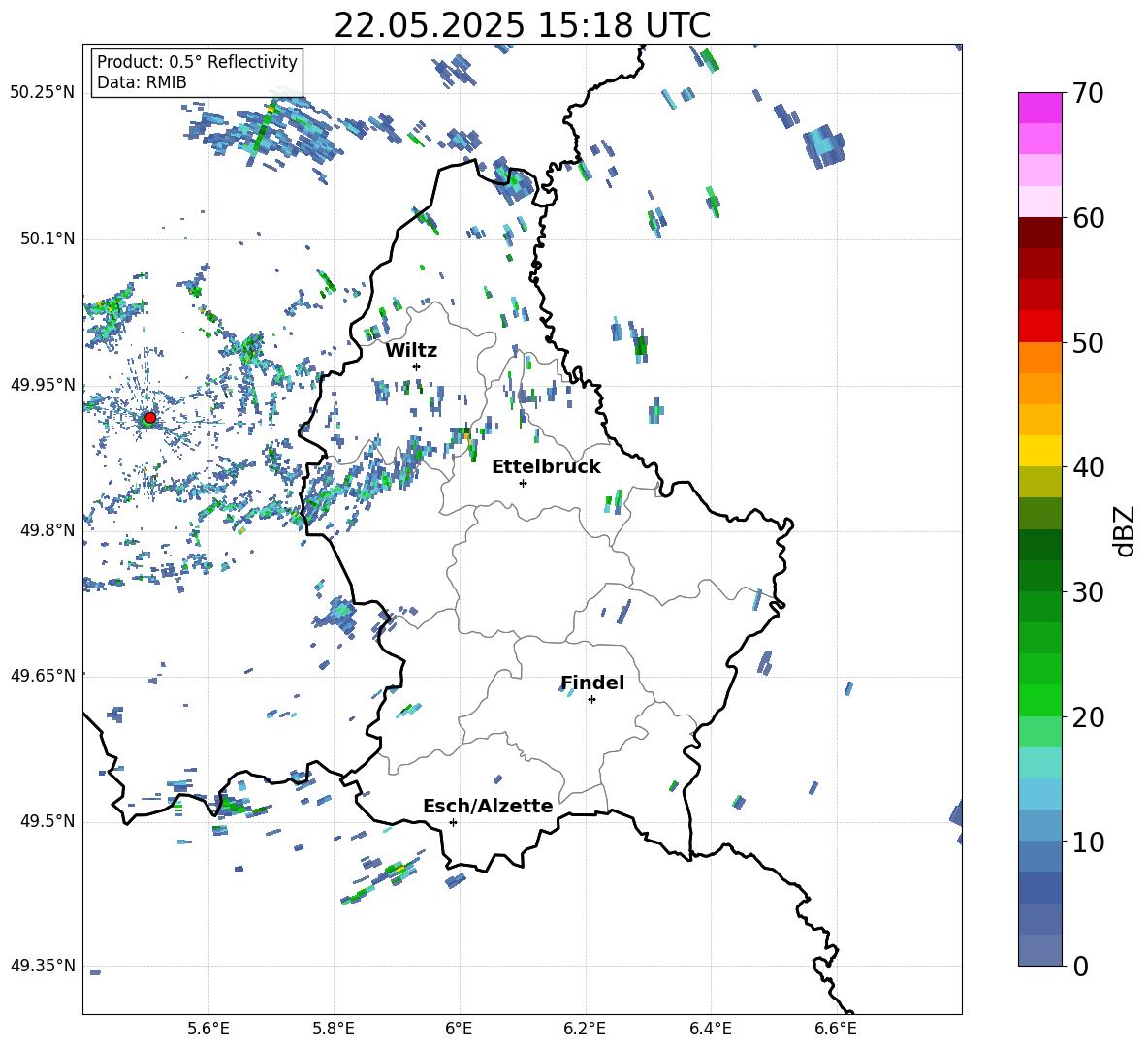Click the 5.8°E longitude label
Screen dimensions: 1148x1048
(334, 1029)
